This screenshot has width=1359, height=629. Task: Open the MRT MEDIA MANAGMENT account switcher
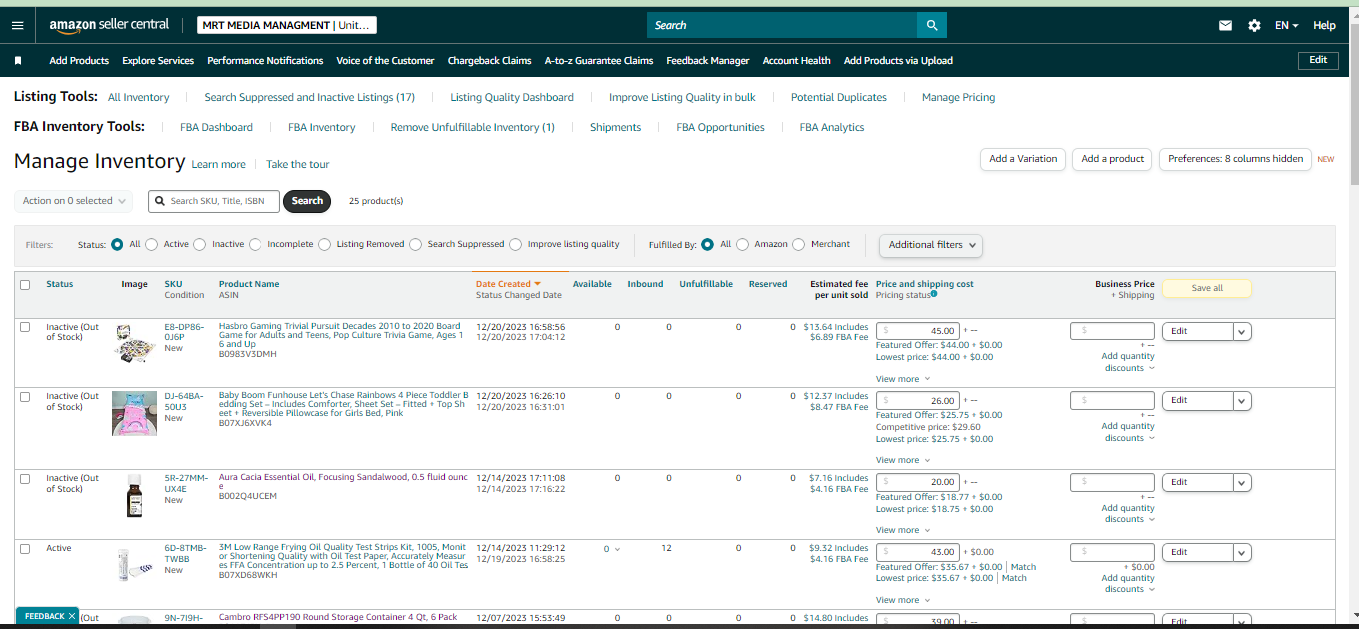287,25
